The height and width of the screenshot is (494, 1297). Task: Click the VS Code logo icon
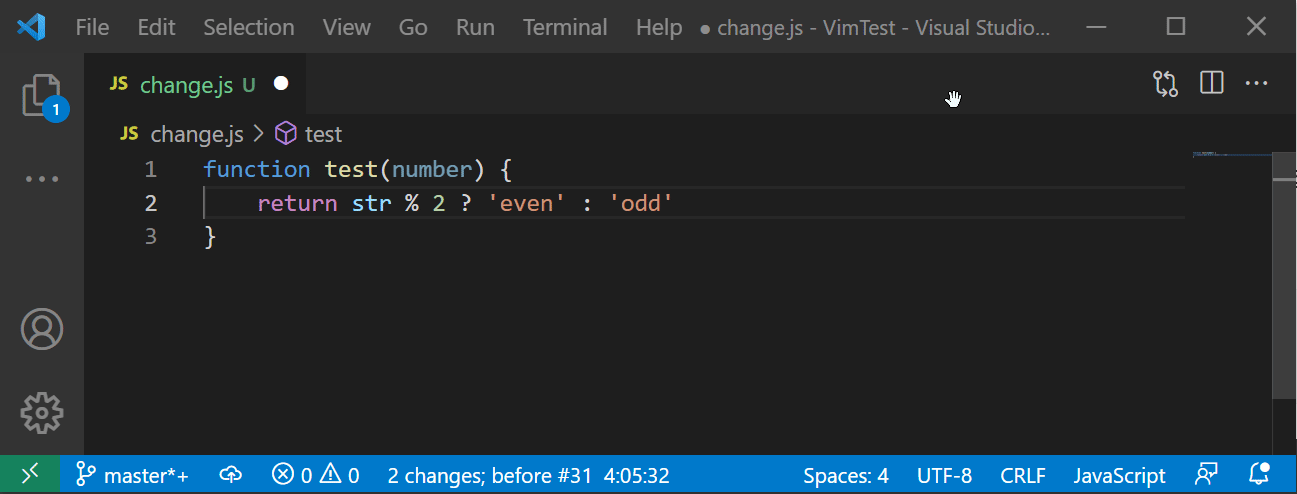coord(31,27)
